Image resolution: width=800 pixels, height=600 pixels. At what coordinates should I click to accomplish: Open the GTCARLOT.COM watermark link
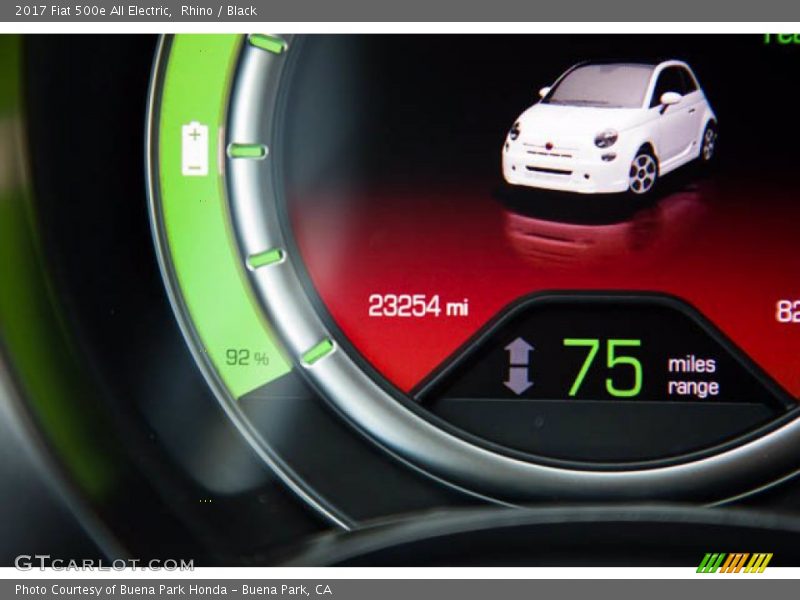click(104, 563)
